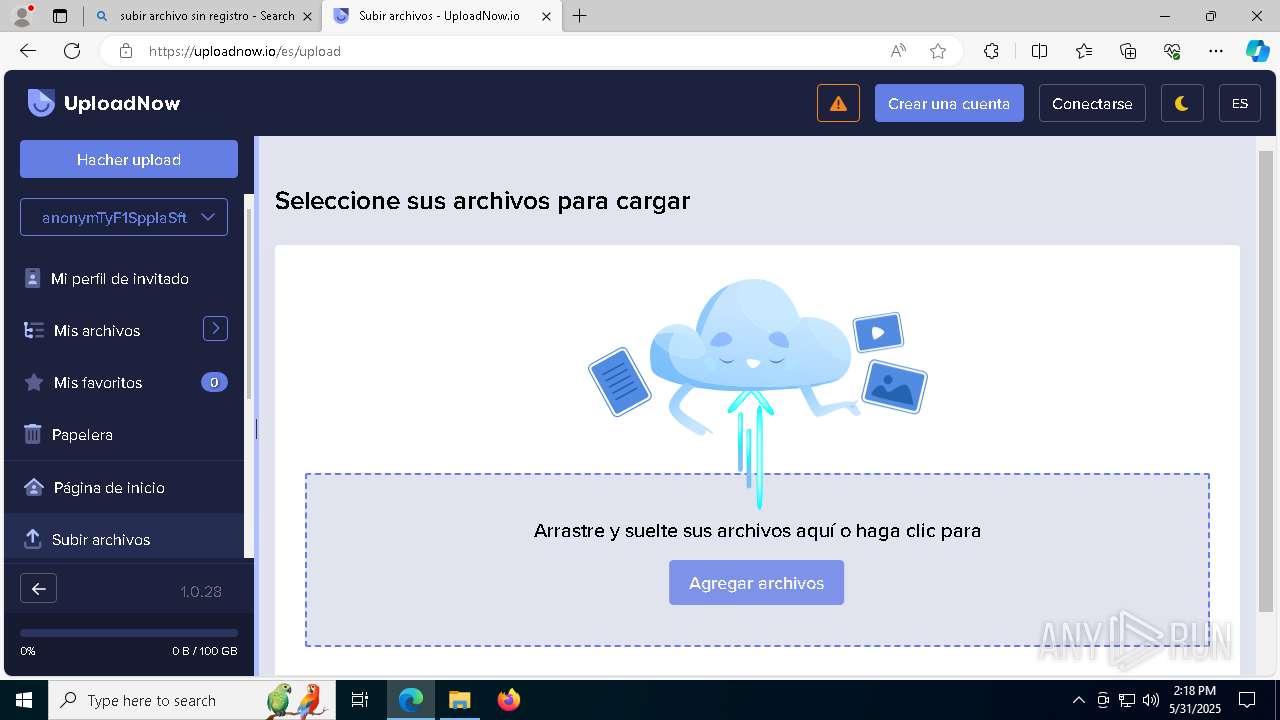Click the page vertical scrollbar

click(1266, 380)
